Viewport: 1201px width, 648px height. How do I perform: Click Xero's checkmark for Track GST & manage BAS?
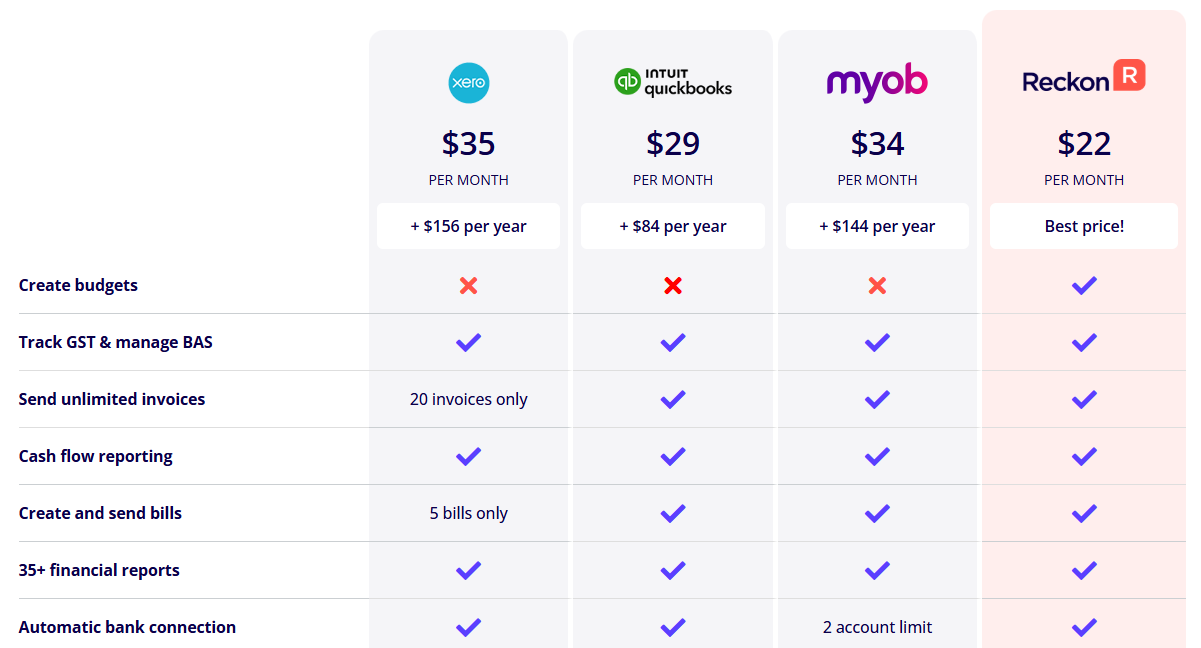point(468,343)
